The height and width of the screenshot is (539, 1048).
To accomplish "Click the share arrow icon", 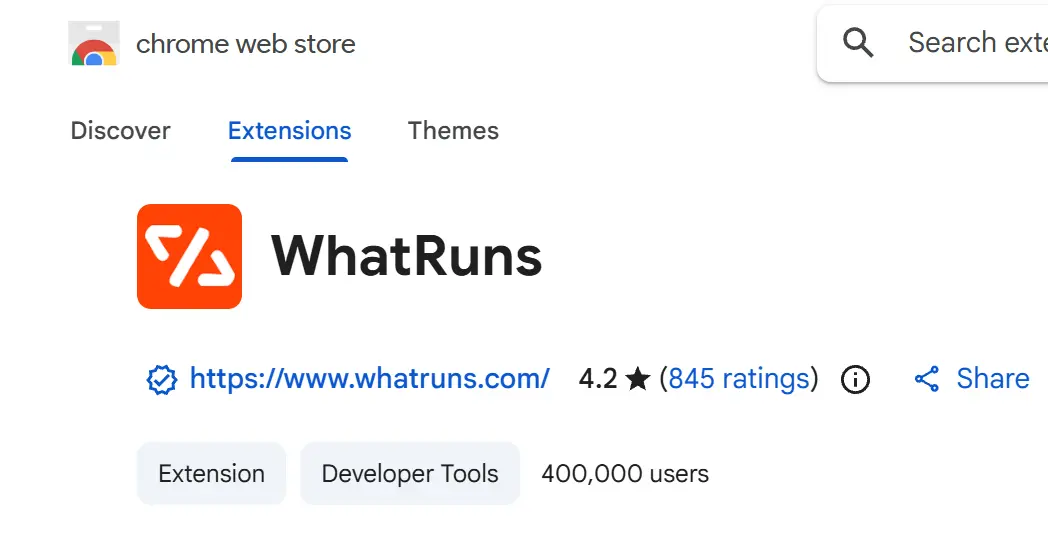I will 927,379.
